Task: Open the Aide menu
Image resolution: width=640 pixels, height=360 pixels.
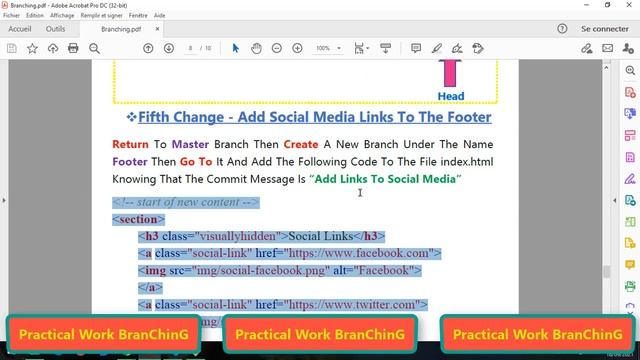Action: click(160, 15)
